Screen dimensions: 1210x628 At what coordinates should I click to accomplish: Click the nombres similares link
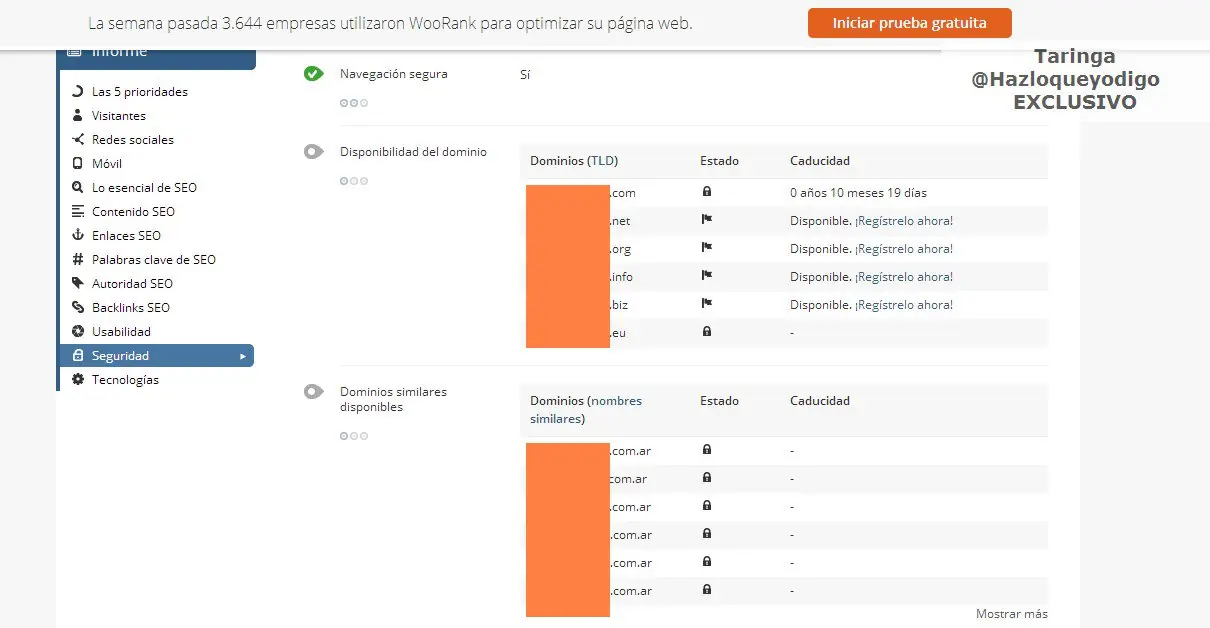(x=586, y=410)
